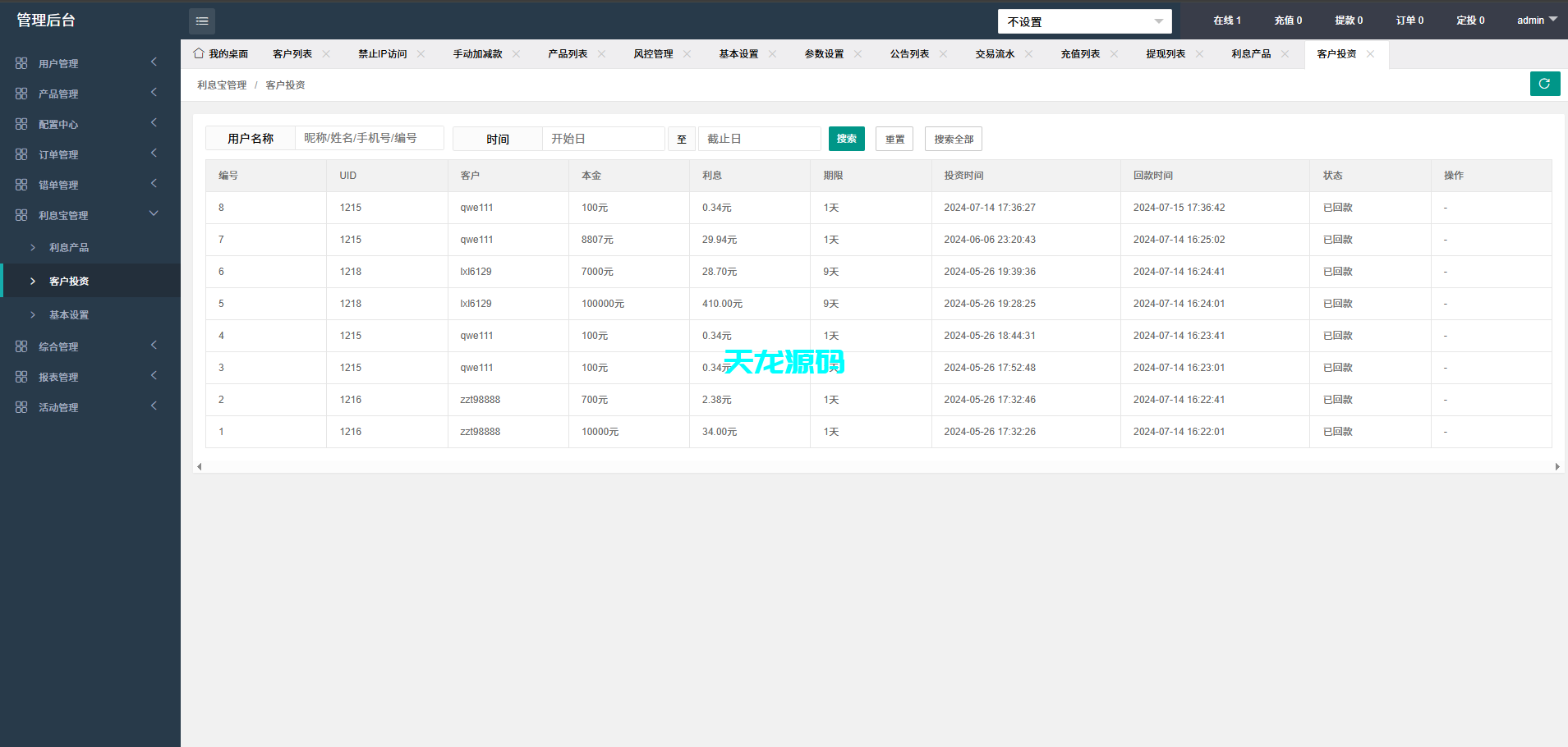Click the home icon on 我的桌面 tab
Image resolution: width=1568 pixels, height=747 pixels.
pos(198,53)
